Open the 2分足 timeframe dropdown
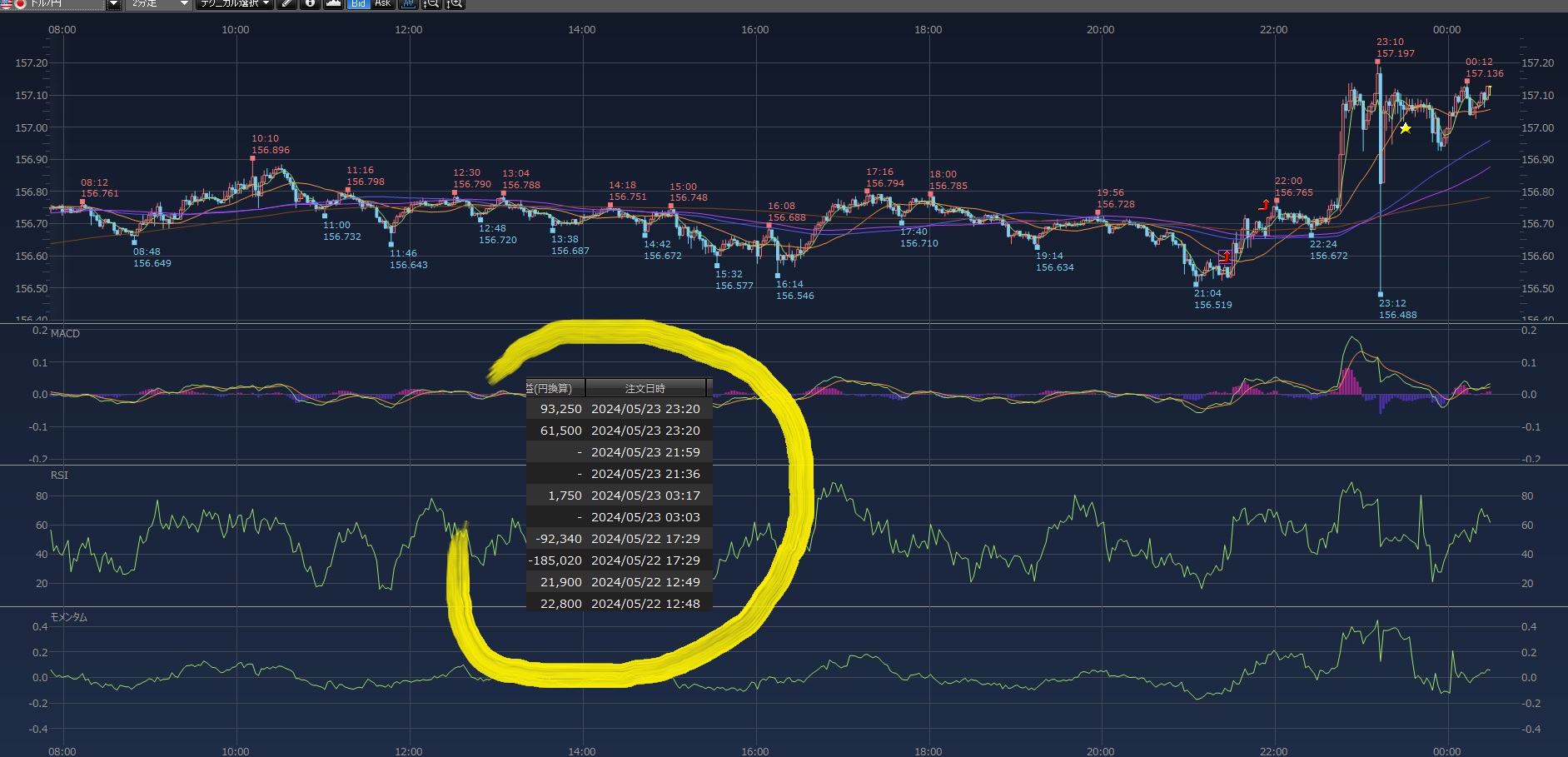The height and width of the screenshot is (757, 1568). click(x=183, y=4)
